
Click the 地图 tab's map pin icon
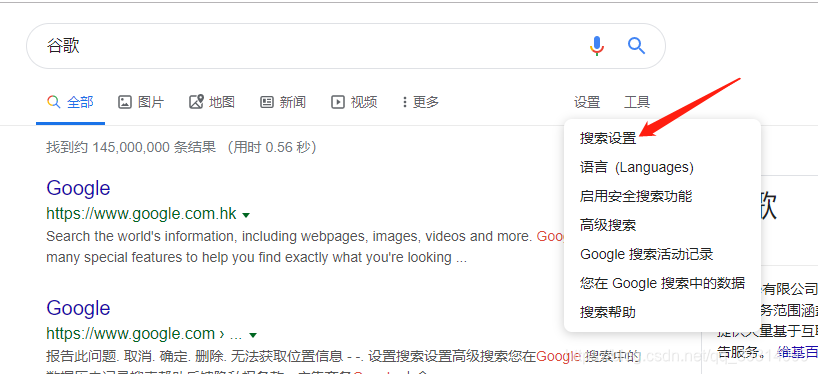[196, 102]
